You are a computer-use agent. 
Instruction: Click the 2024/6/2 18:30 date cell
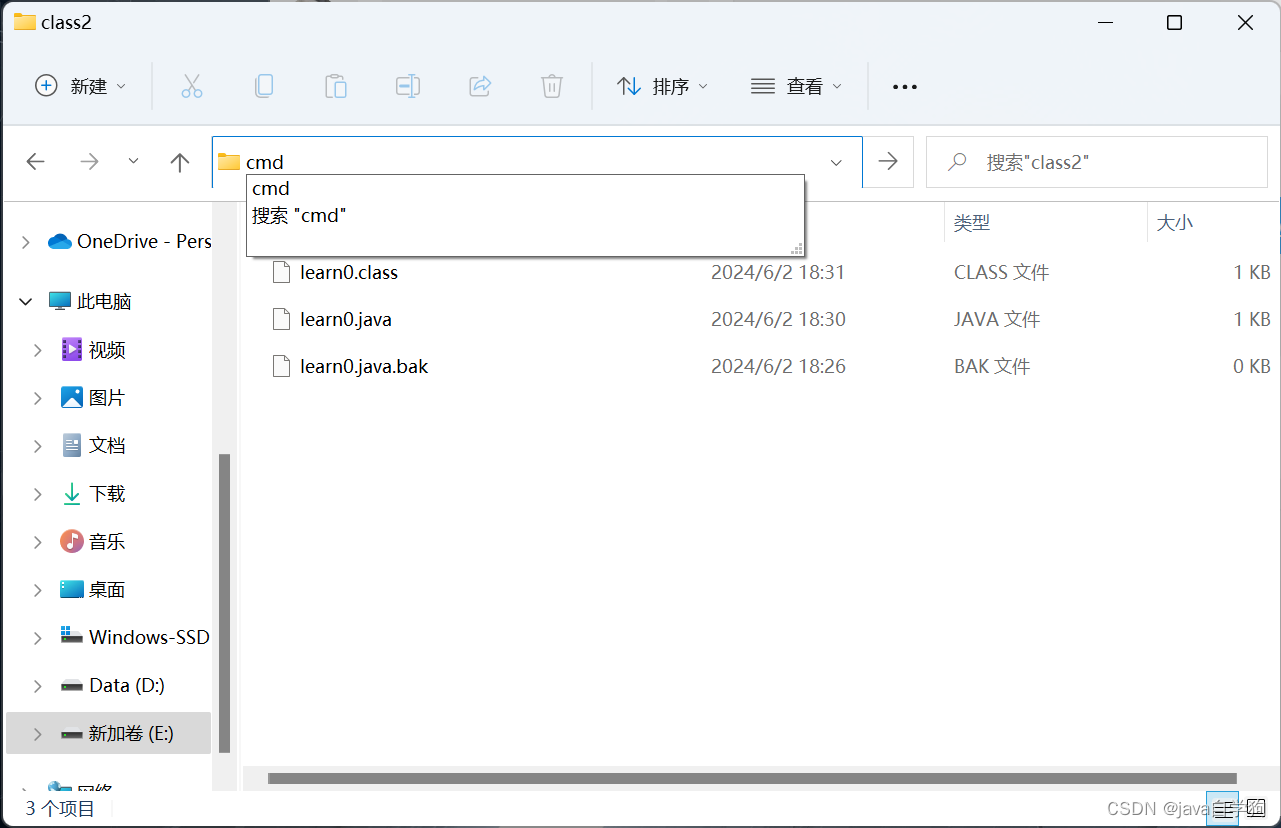778,319
